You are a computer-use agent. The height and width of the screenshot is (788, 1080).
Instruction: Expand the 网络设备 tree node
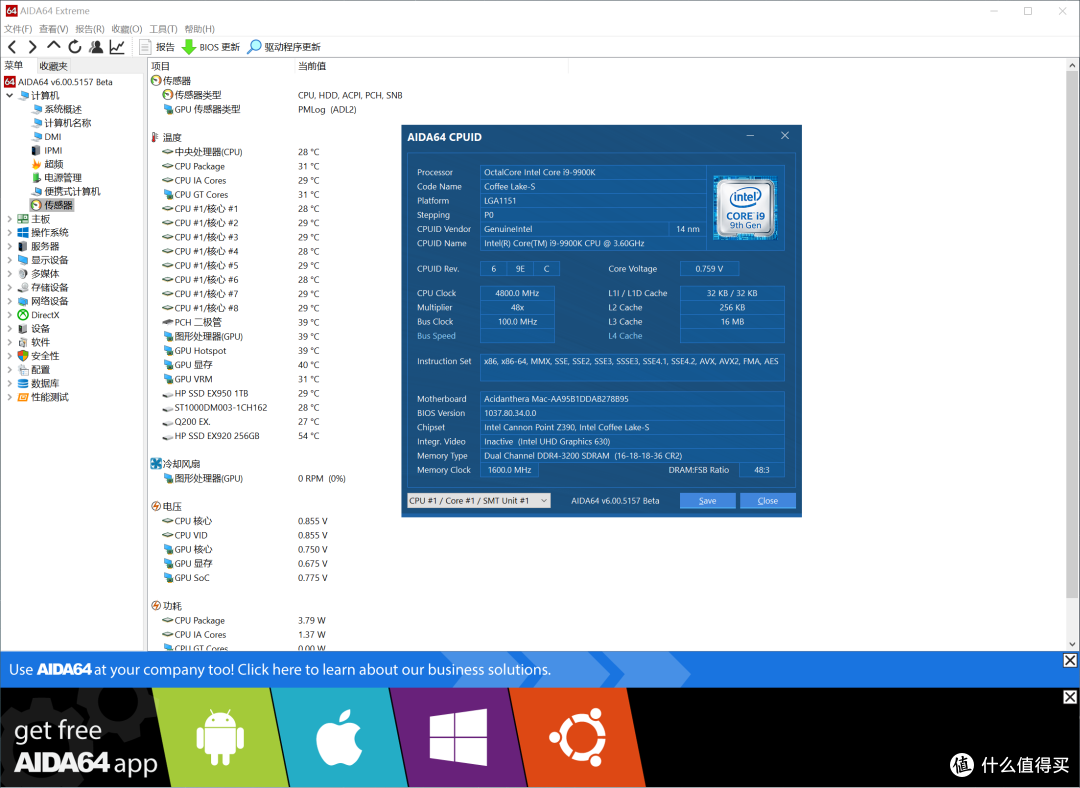10,301
